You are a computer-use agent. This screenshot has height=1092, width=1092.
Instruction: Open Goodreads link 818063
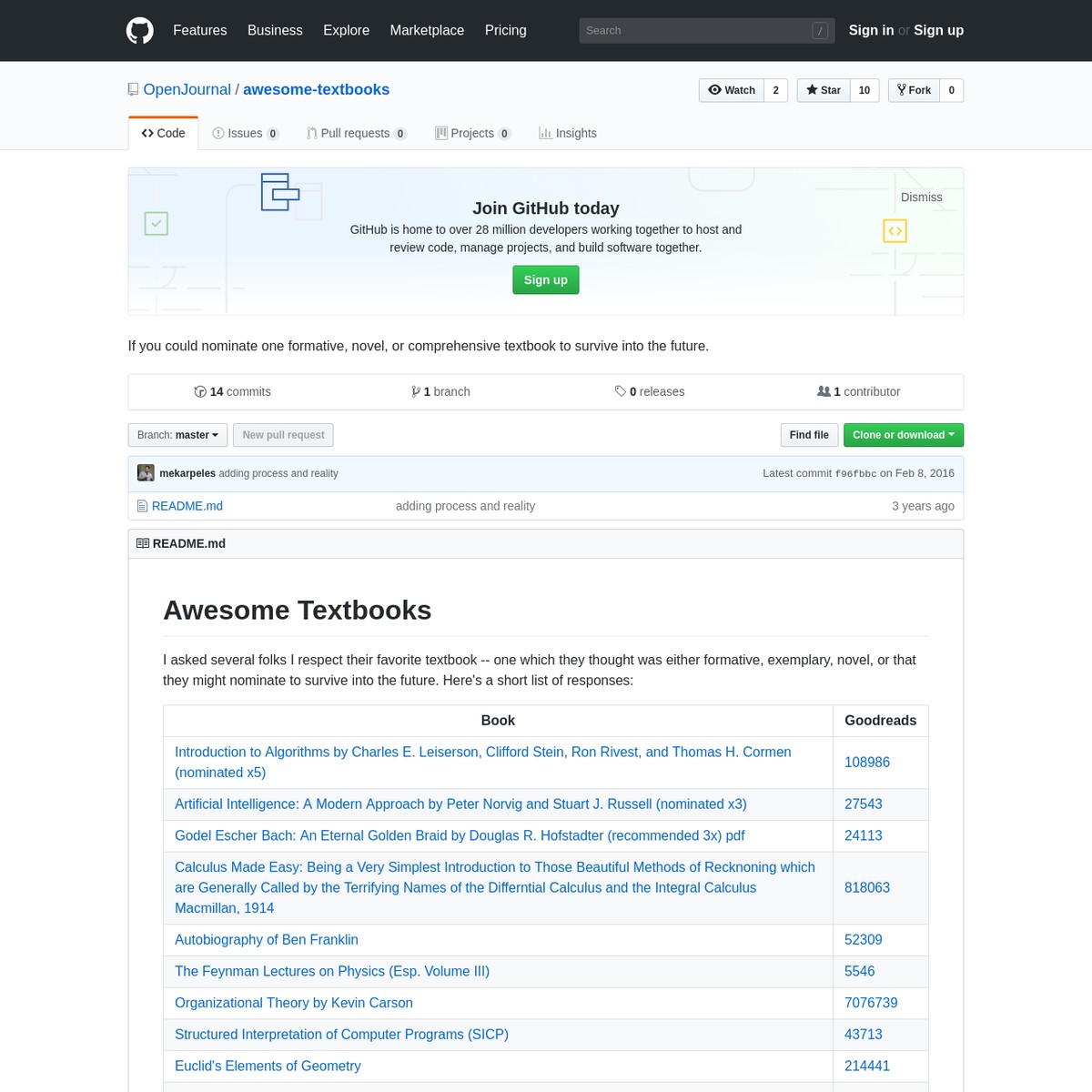[x=867, y=888]
